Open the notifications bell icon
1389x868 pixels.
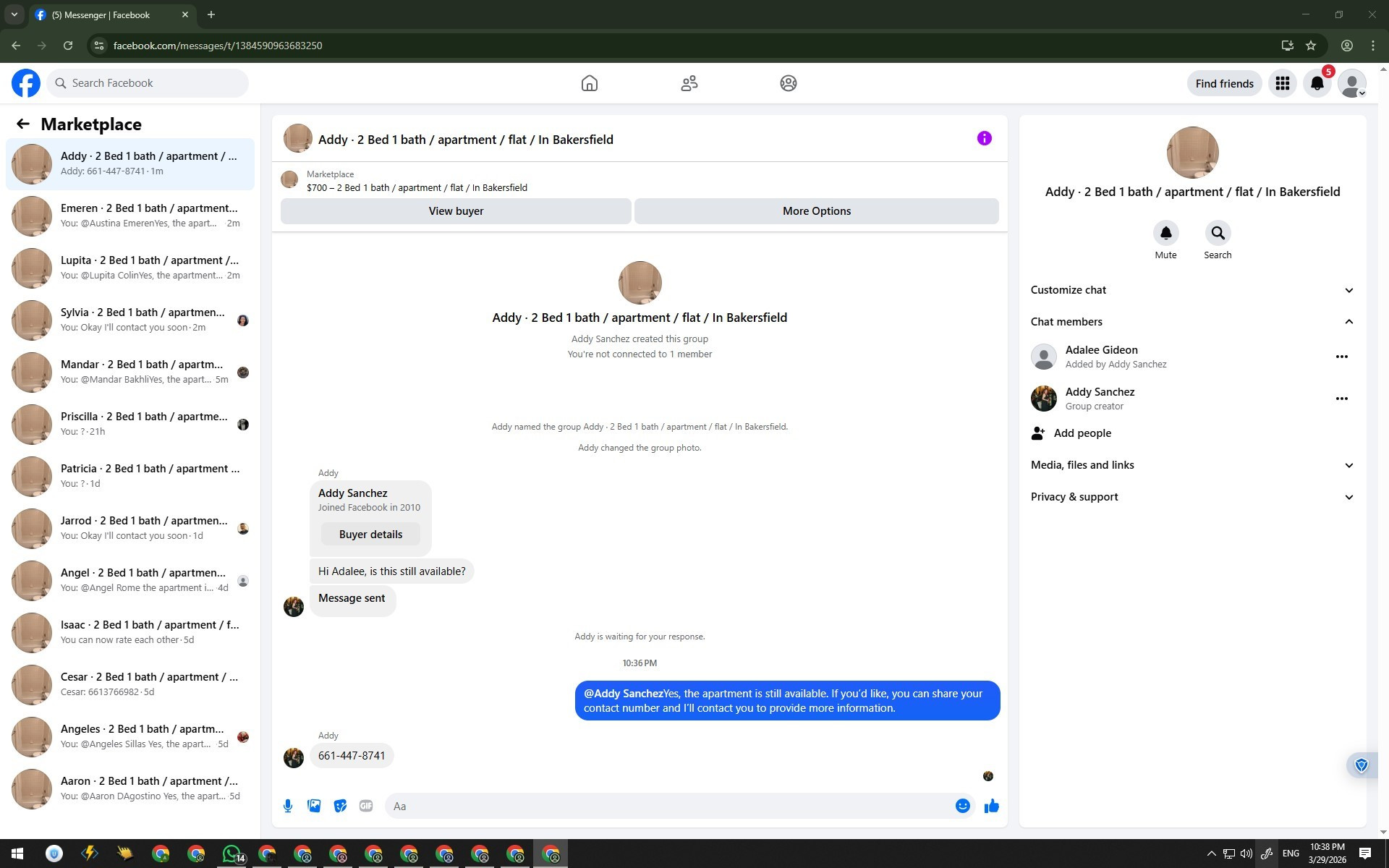(1317, 83)
